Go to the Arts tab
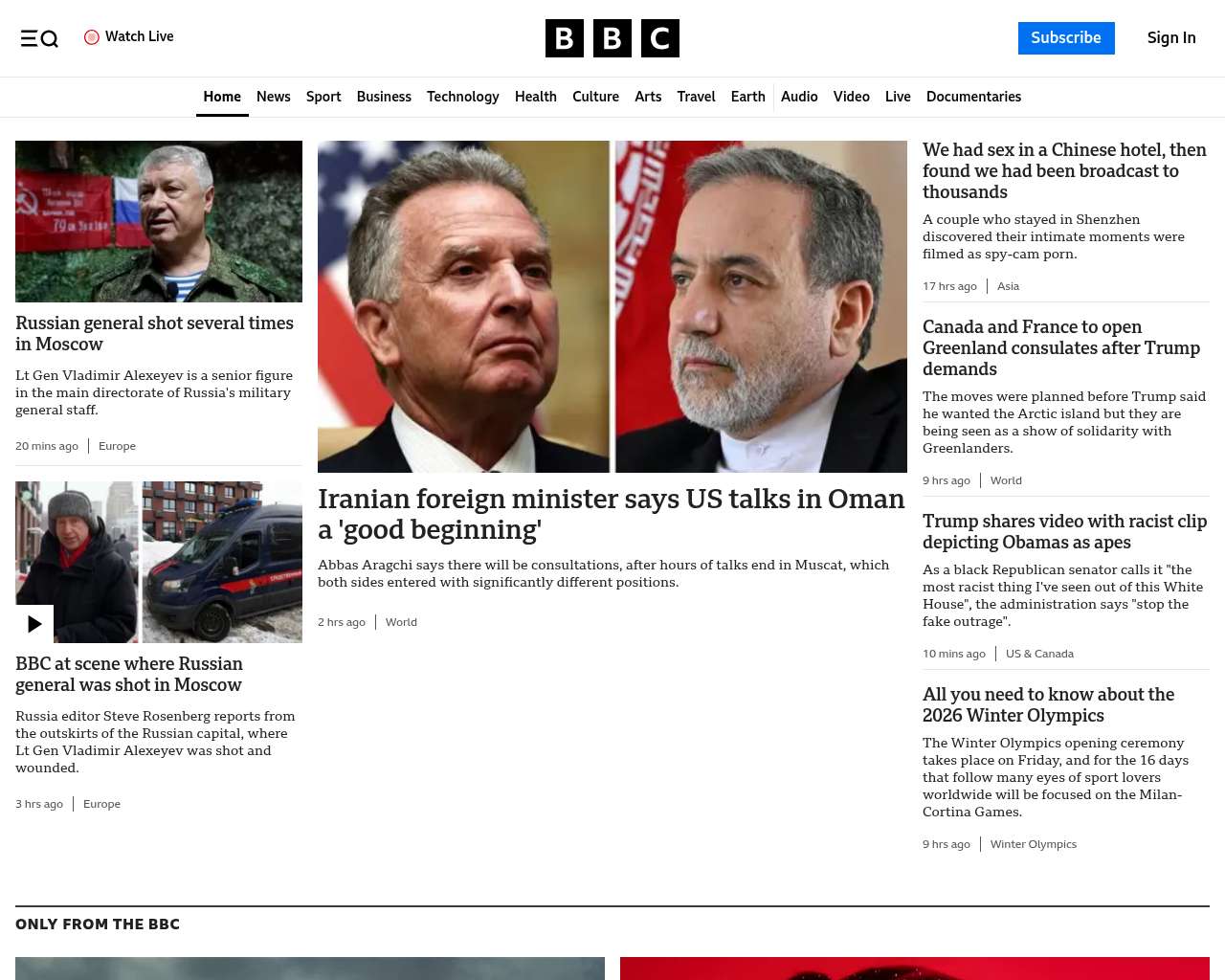The image size is (1225, 980). pos(648,97)
